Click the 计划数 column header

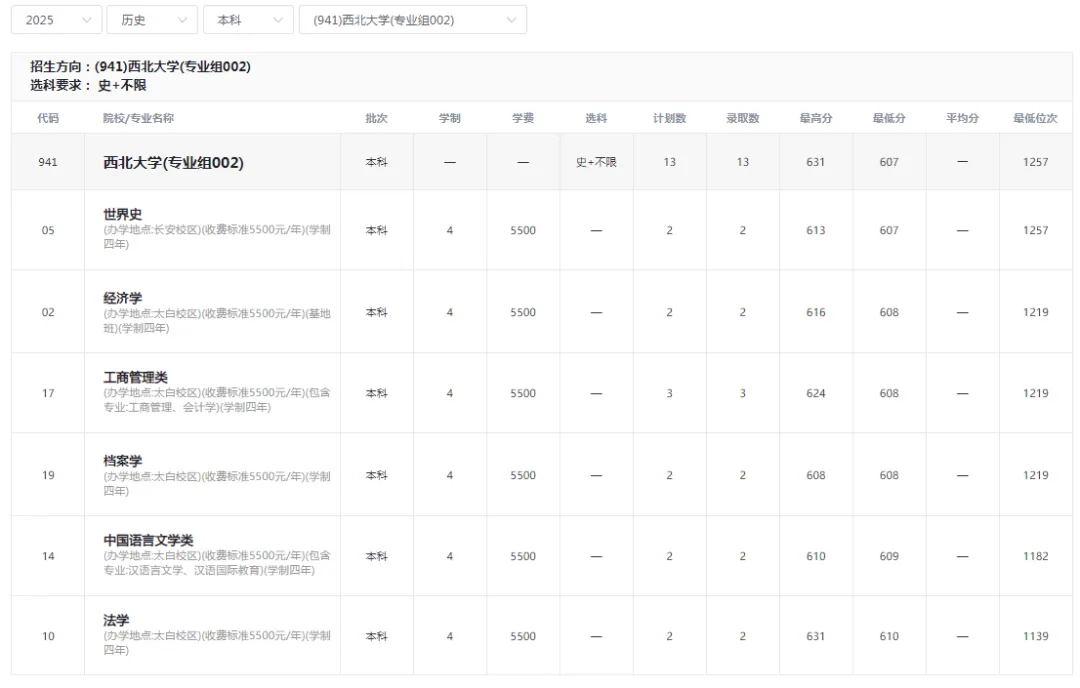669,118
